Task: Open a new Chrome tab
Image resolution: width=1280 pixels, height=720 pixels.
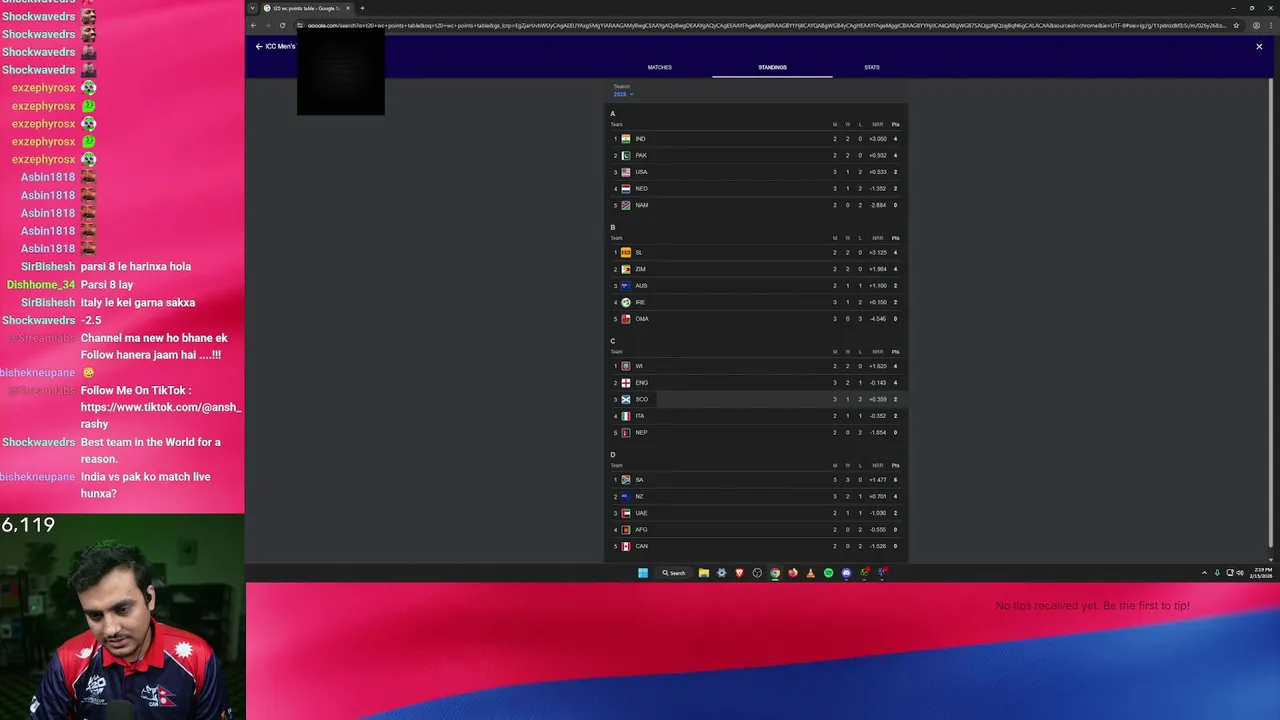Action: 362,8
